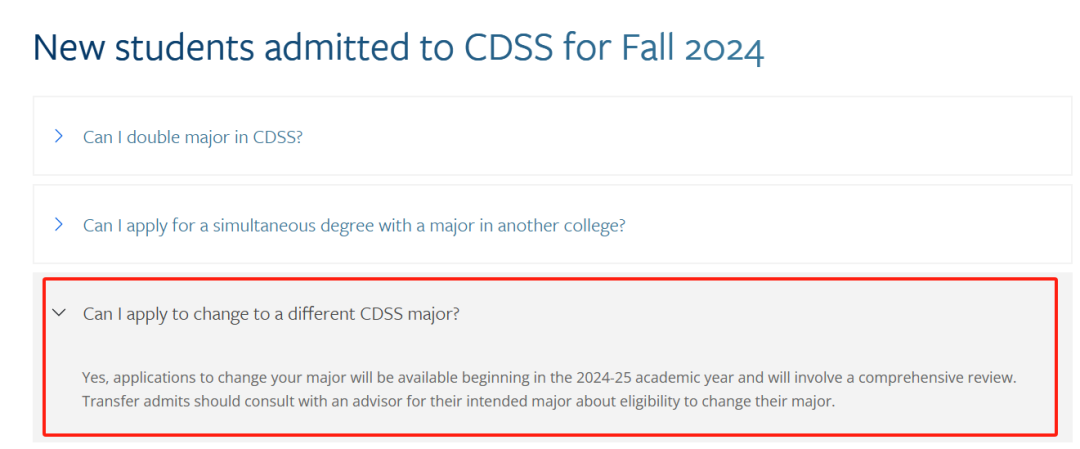Viewport: 1080px width, 449px height.
Task: Expand the chevron beside "Can I double major in CDSS?"
Action: tap(59, 136)
